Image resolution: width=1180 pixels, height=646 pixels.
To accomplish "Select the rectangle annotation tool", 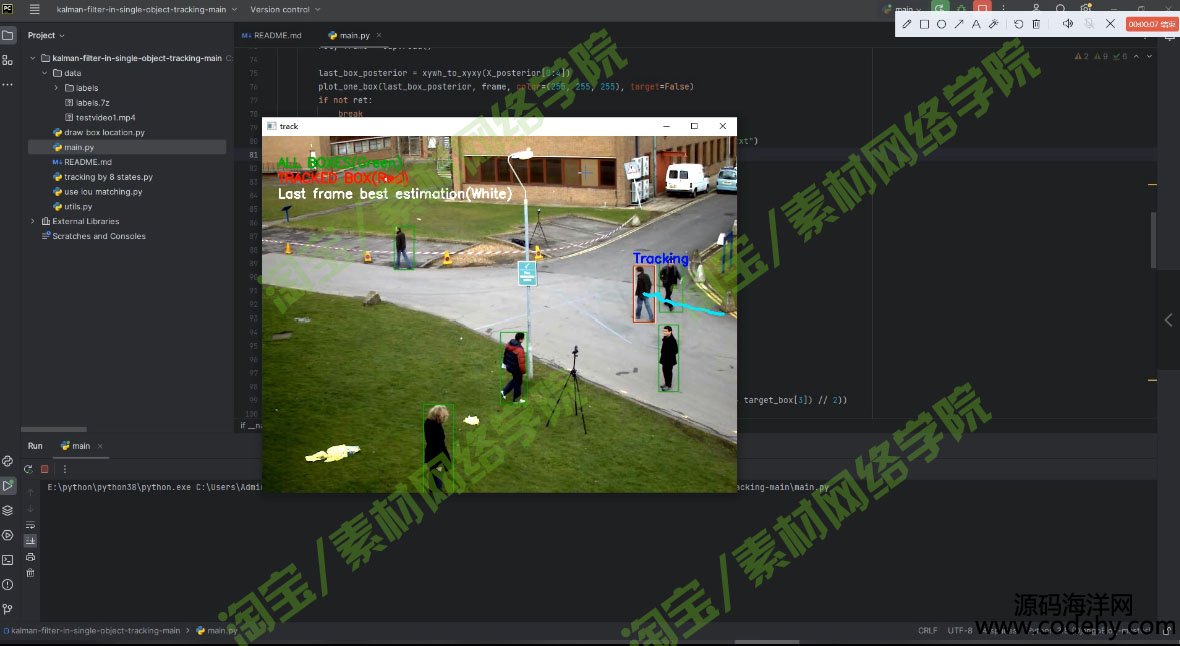I will click(924, 24).
